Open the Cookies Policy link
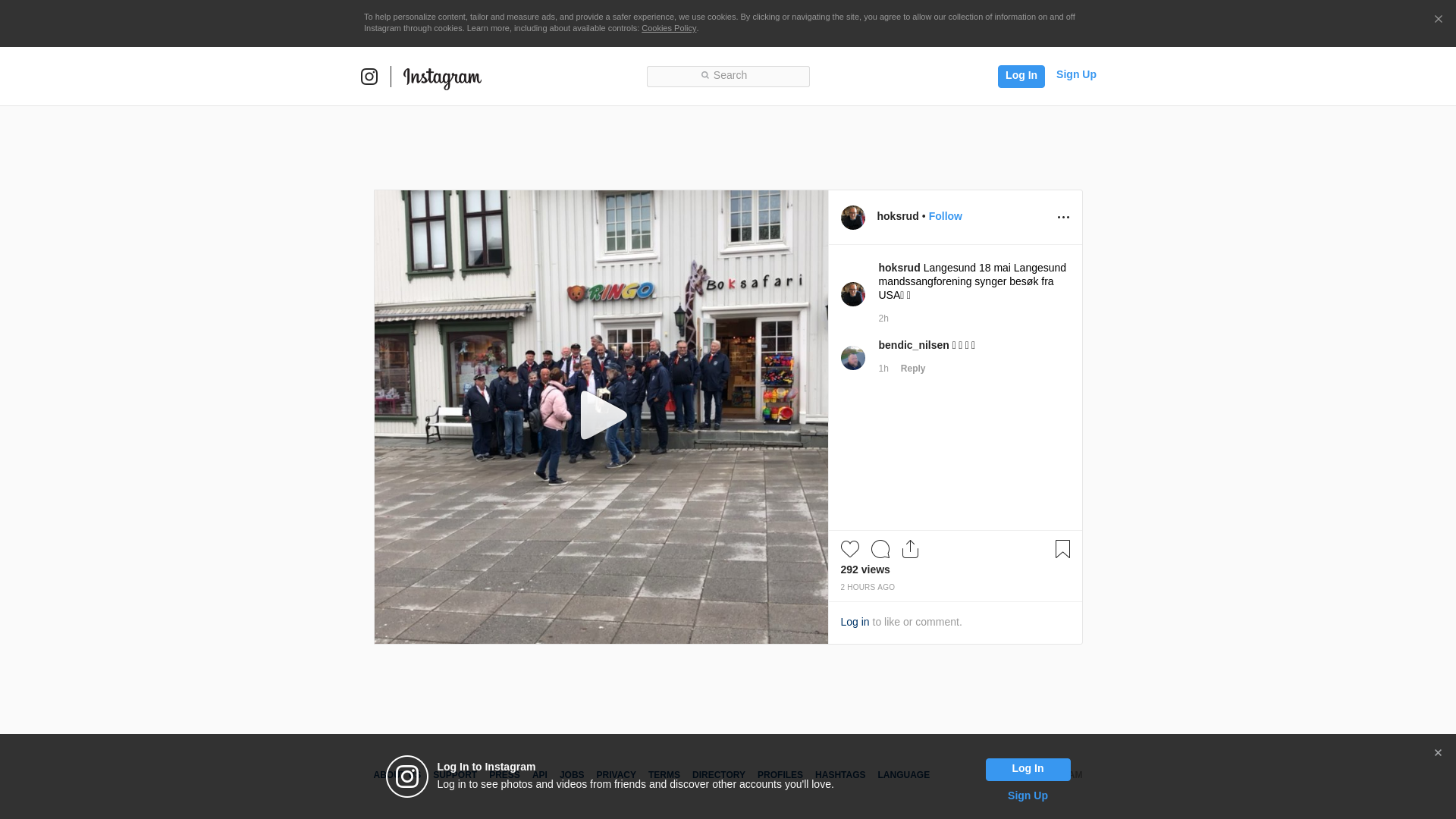1456x819 pixels. (669, 28)
